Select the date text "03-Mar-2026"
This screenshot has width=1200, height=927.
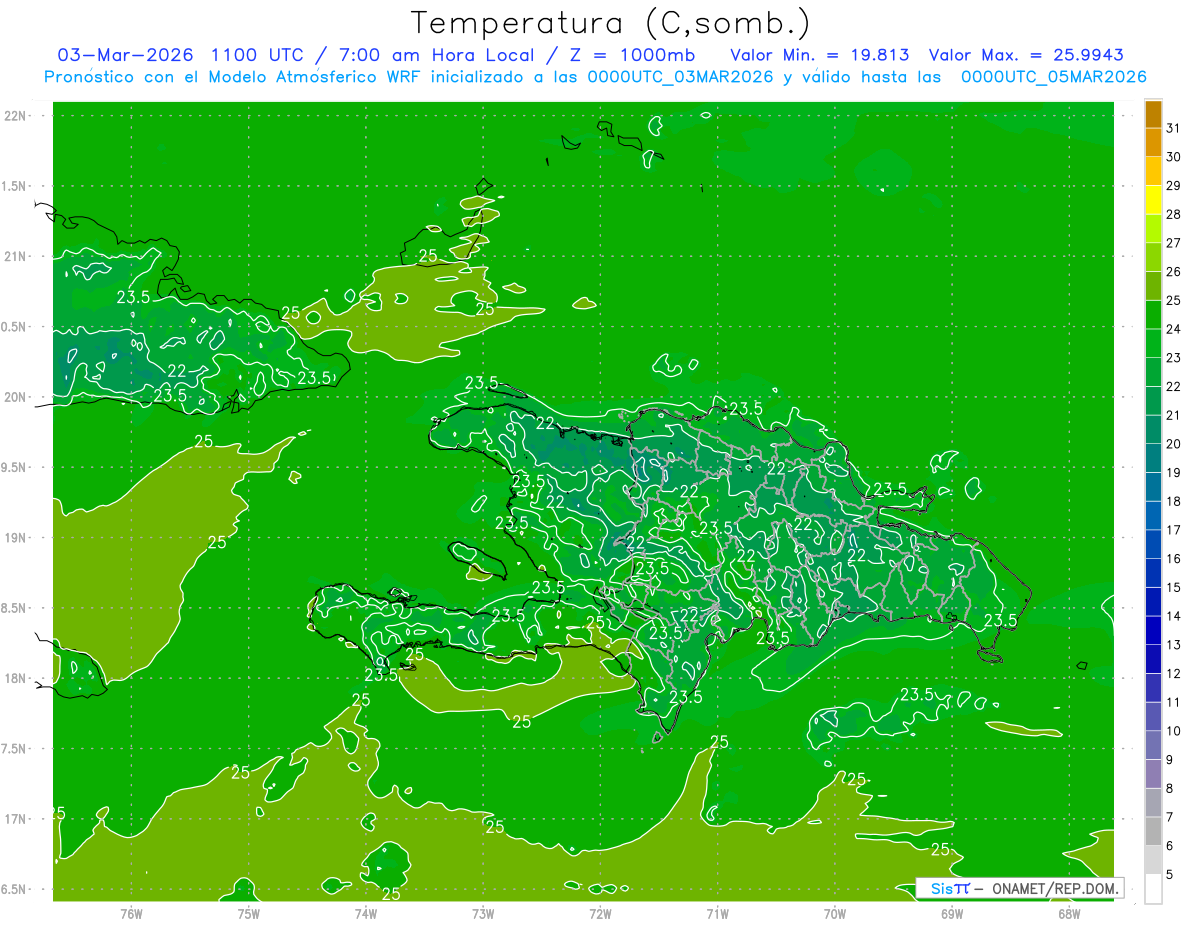point(127,55)
